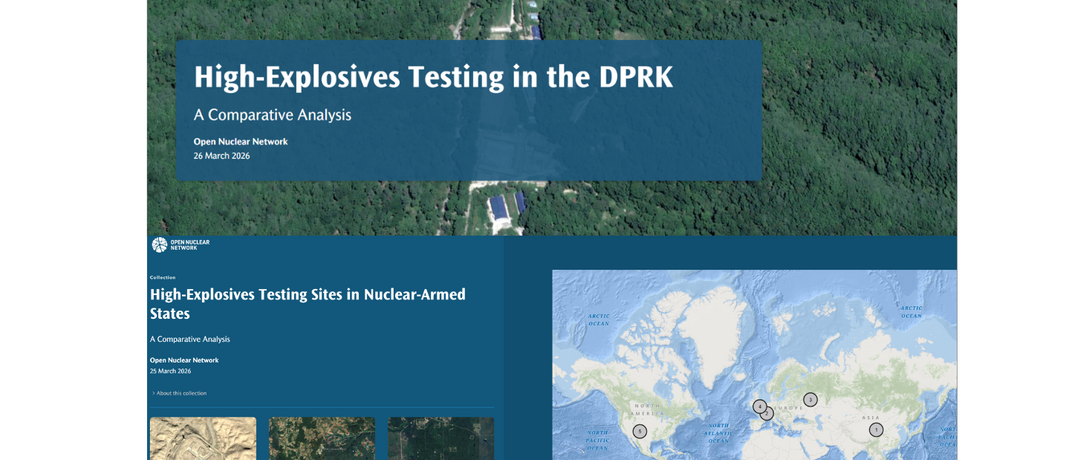1092x460 pixels.
Task: Expand the About this collection section
Action: coord(181,393)
